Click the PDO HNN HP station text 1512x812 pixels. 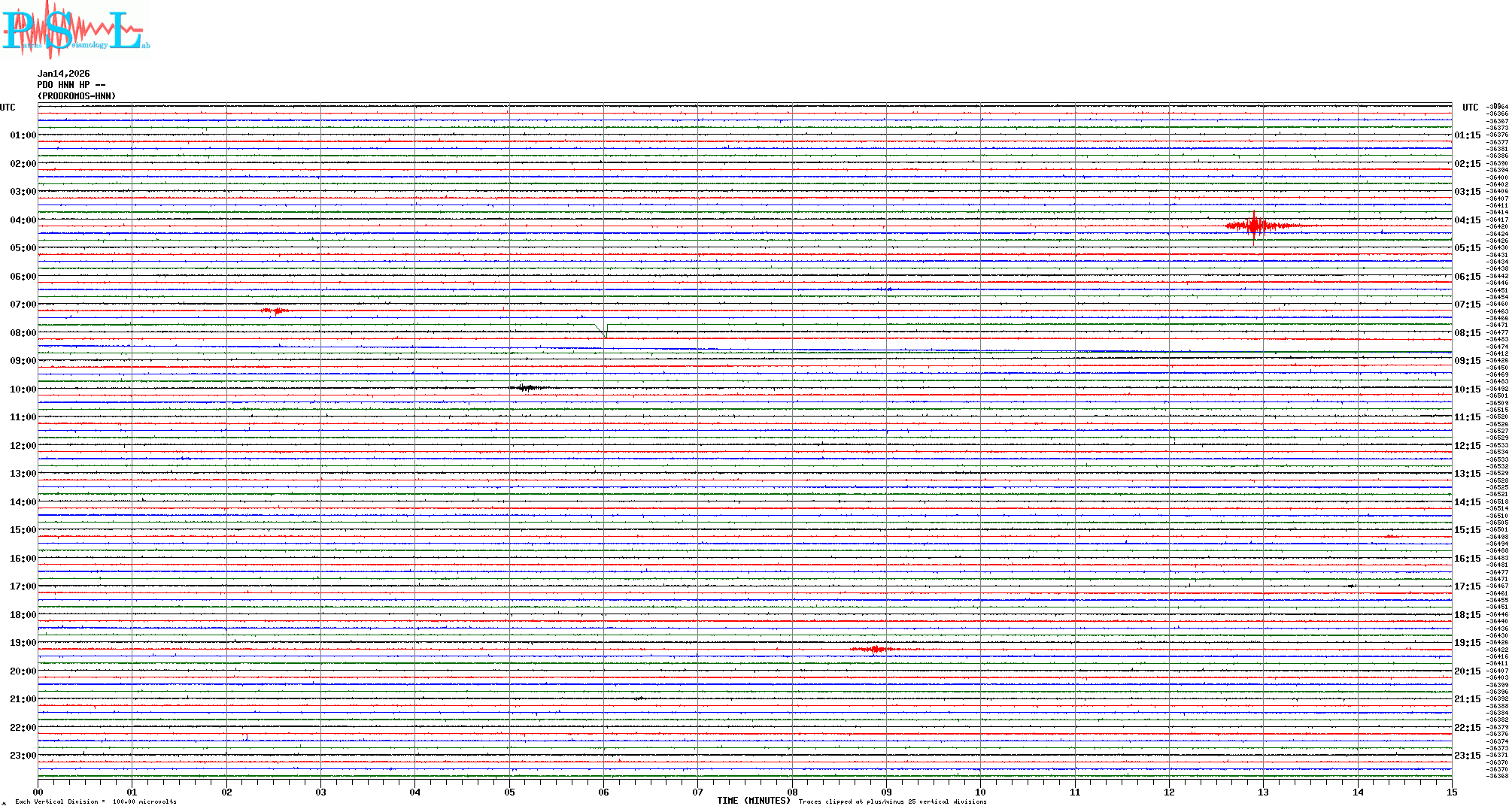pos(71,85)
